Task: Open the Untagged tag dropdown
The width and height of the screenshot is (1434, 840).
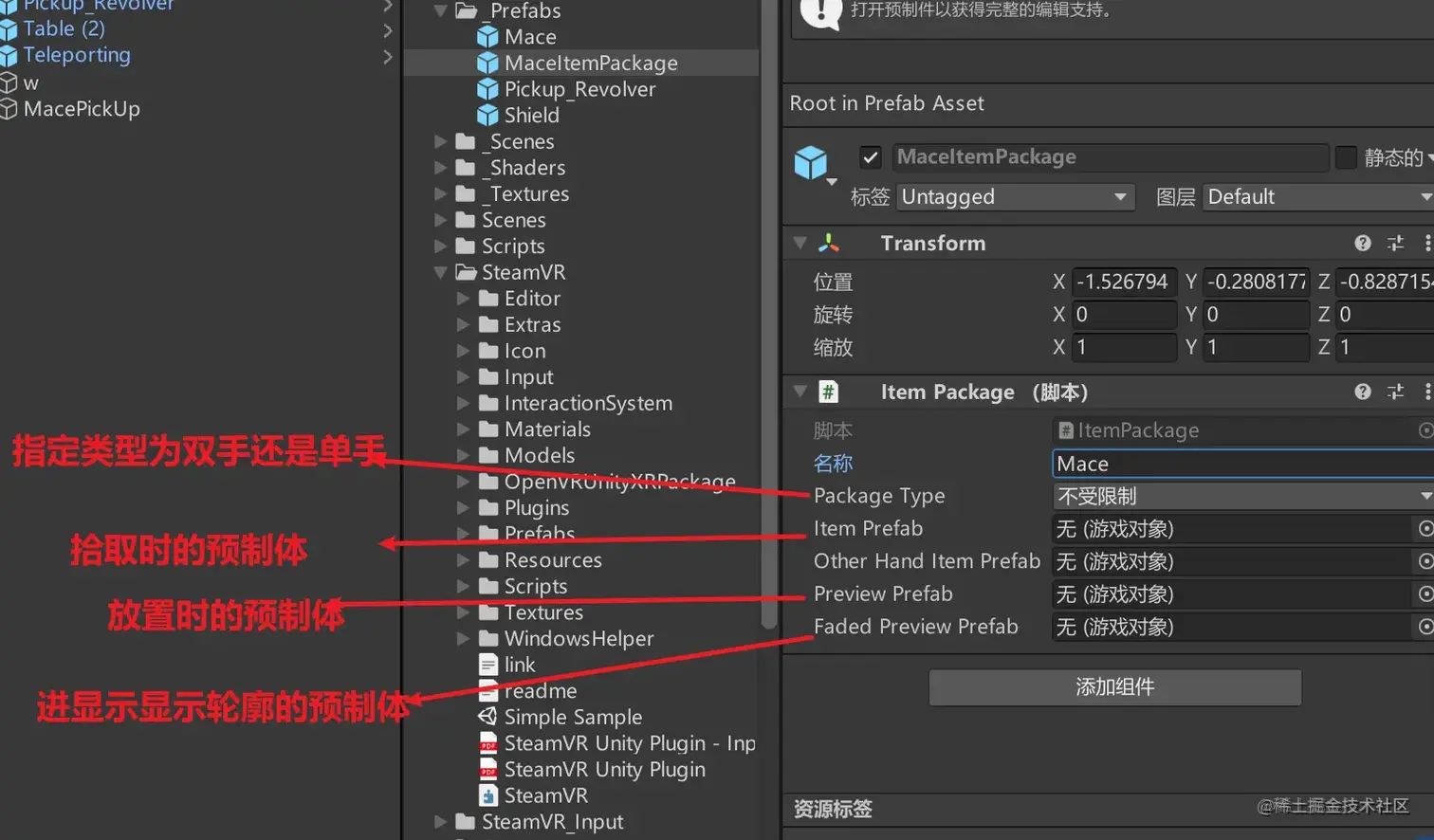Action: [x=1016, y=197]
